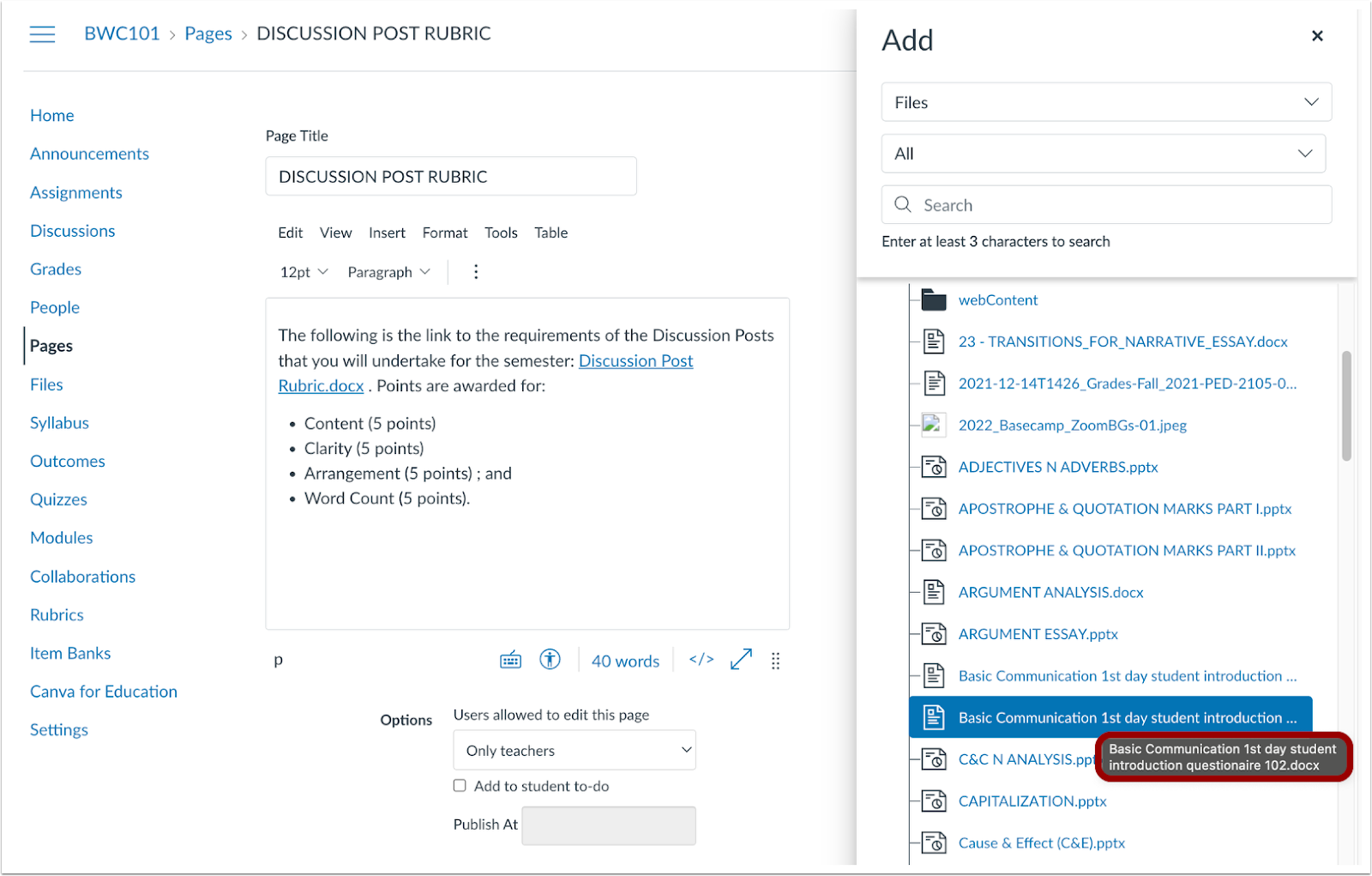Expand editor to fullscreen

click(x=741, y=659)
